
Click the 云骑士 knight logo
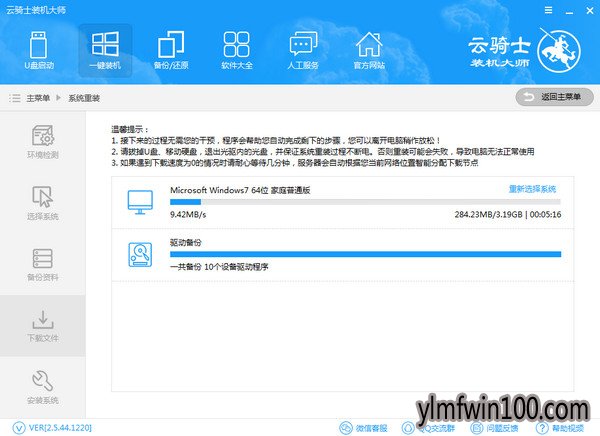click(559, 51)
